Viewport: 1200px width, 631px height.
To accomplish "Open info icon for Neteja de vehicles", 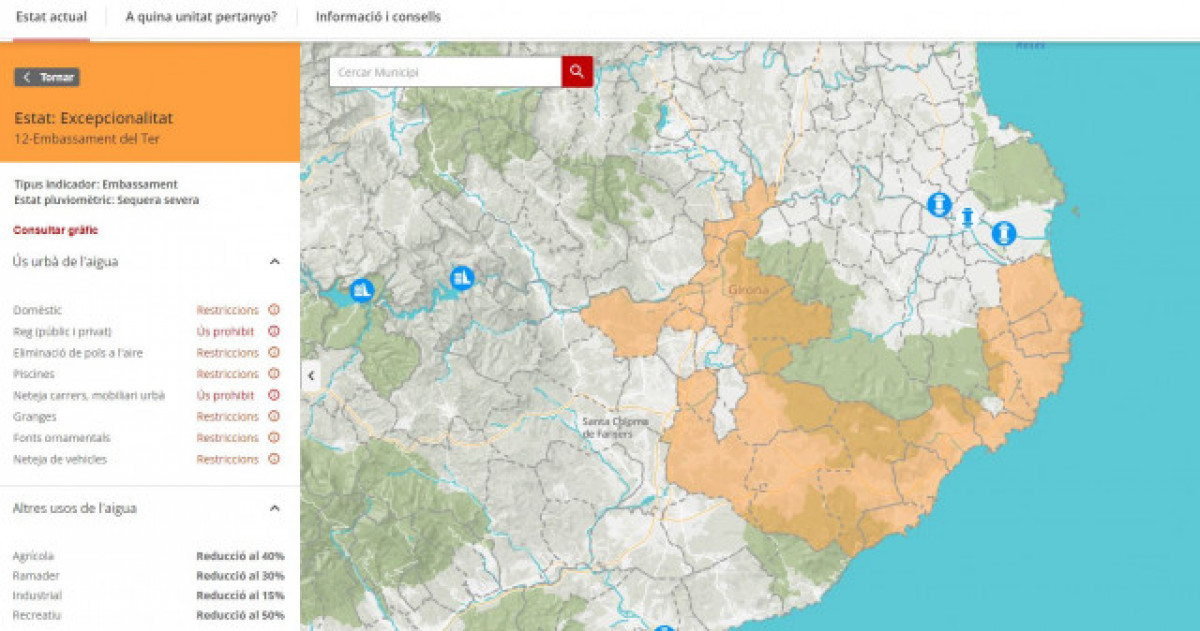I will [x=274, y=459].
